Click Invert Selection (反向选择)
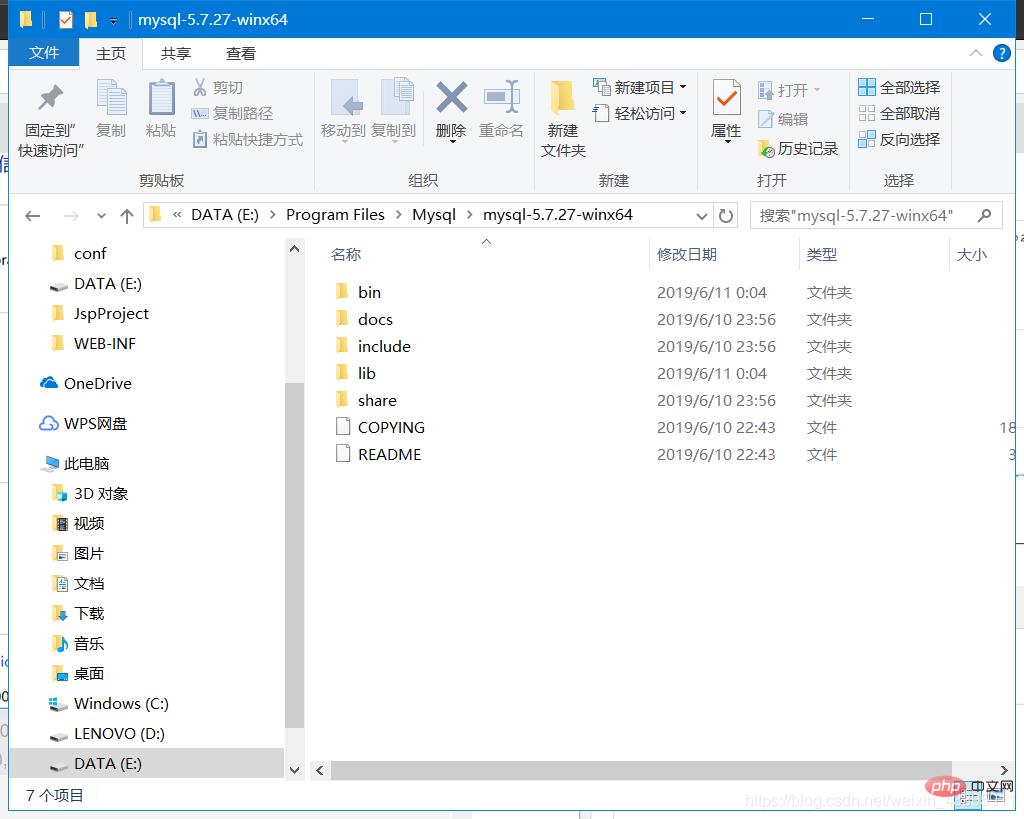 899,140
